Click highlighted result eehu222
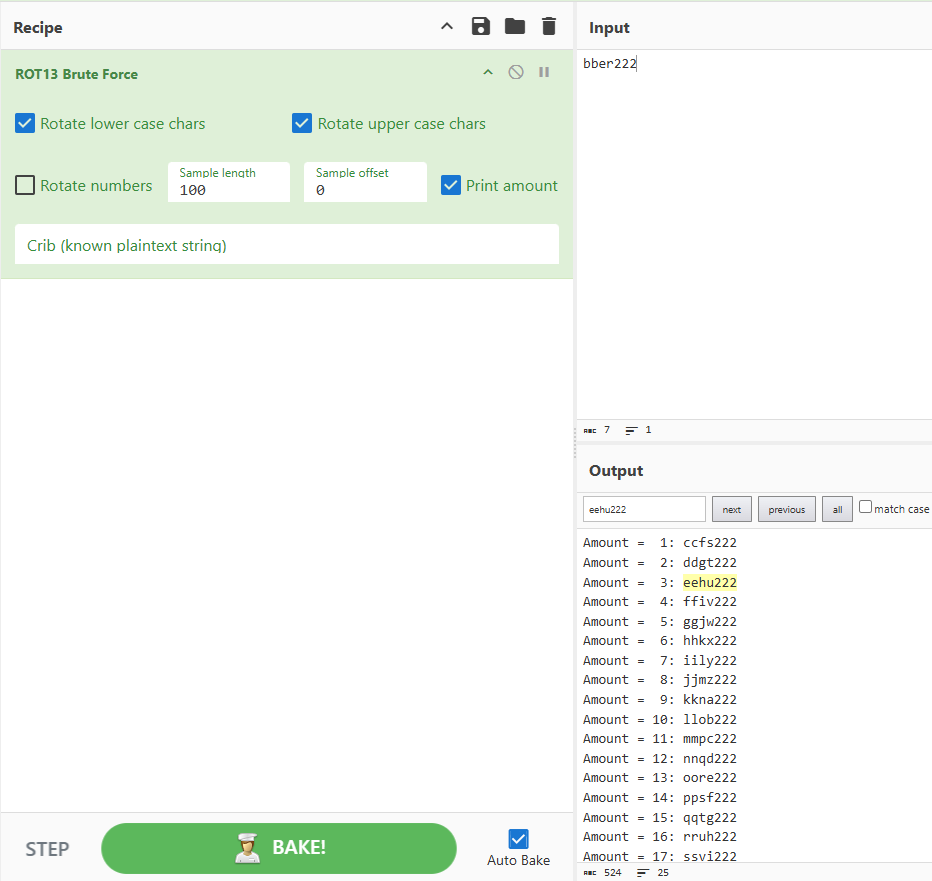The width and height of the screenshot is (932, 881). coord(710,583)
